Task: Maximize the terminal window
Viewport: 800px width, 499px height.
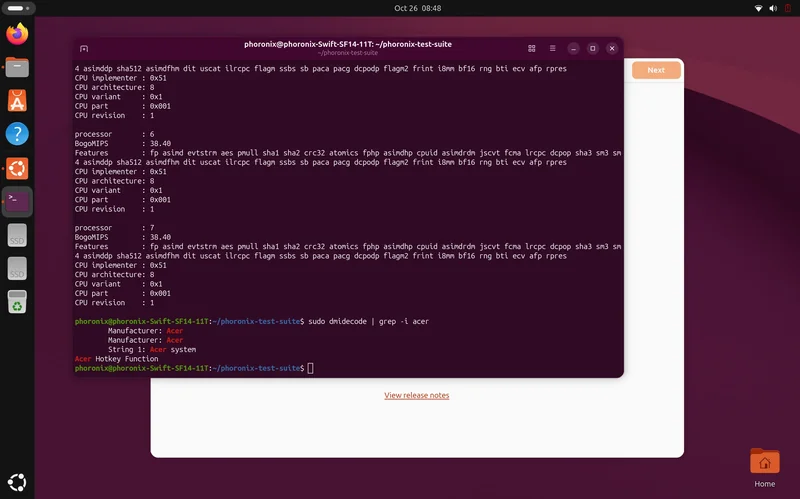Action: click(592, 48)
